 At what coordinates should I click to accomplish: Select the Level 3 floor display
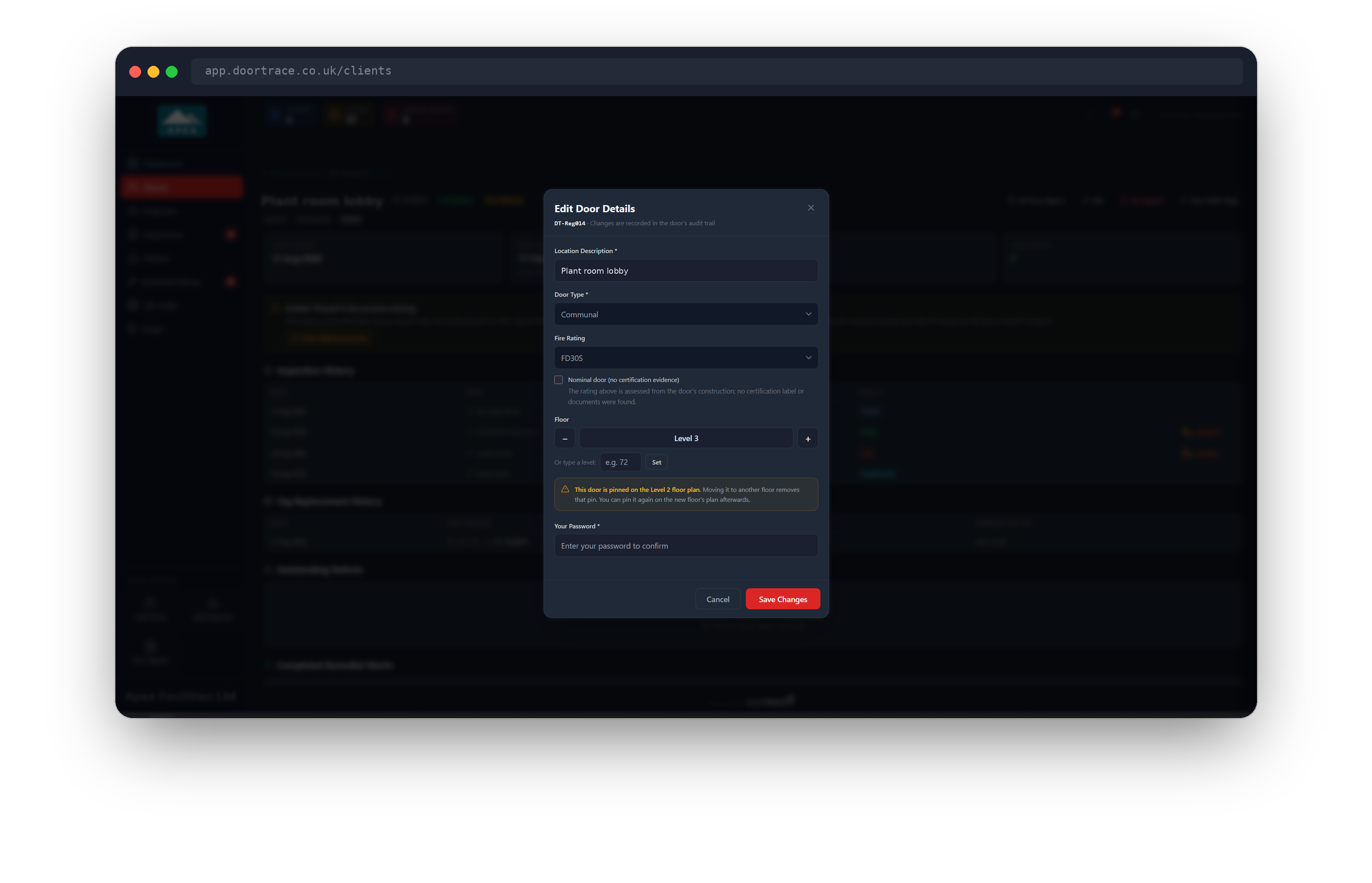[x=686, y=438]
